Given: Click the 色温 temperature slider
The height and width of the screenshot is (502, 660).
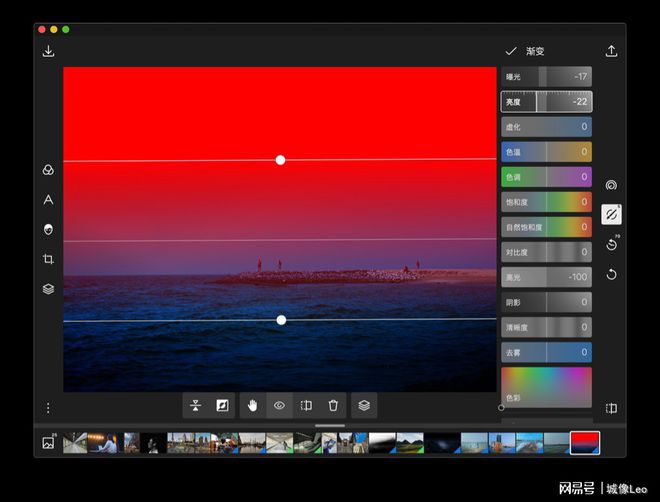Looking at the screenshot, I should (x=546, y=152).
